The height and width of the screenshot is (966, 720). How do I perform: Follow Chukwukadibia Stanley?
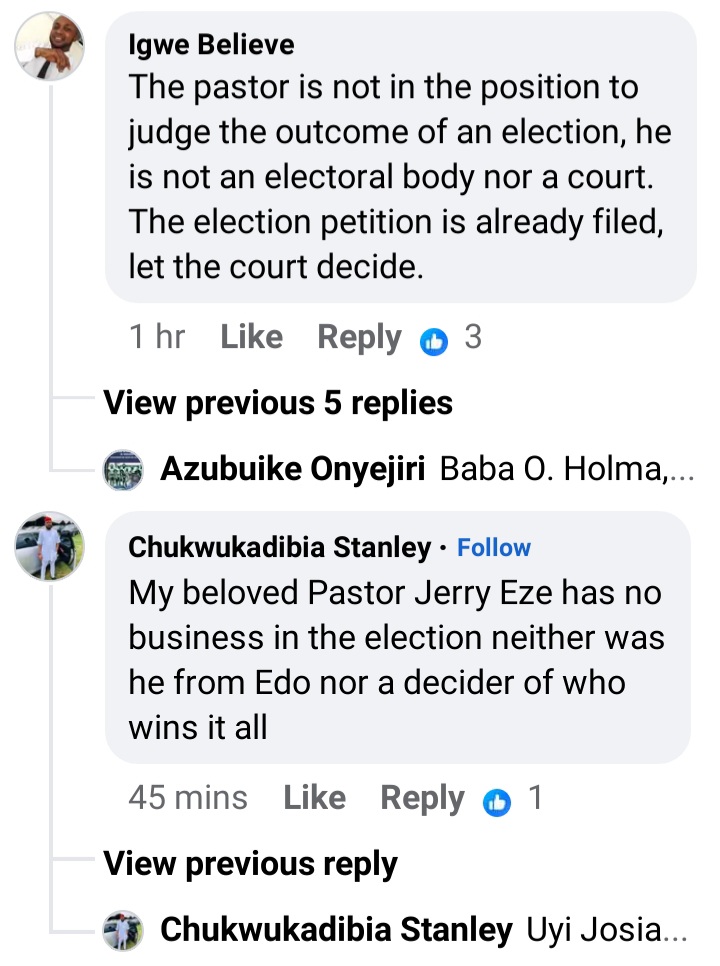494,548
